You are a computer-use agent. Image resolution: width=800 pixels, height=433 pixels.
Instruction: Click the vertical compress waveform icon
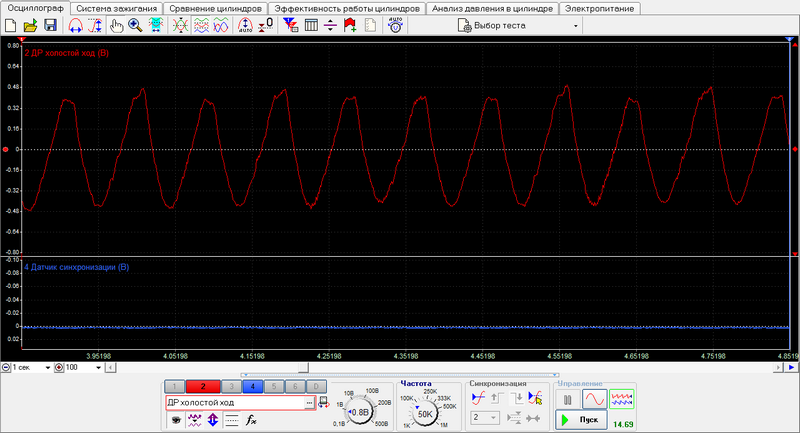coord(180,25)
